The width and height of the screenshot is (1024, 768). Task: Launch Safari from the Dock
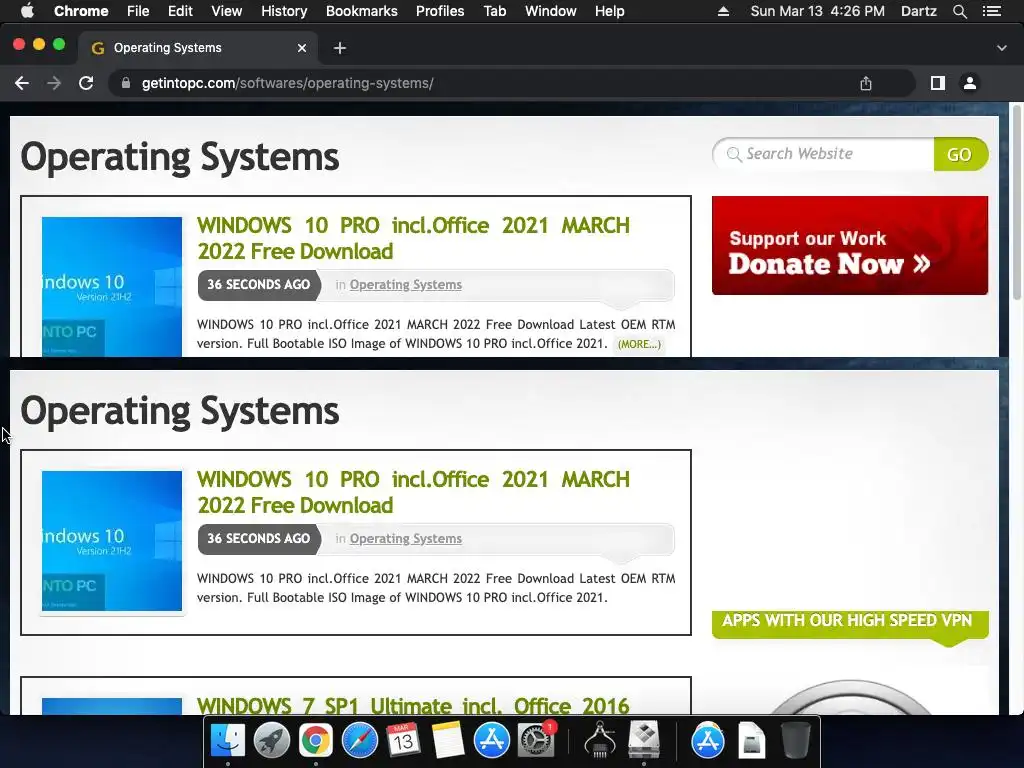point(359,741)
